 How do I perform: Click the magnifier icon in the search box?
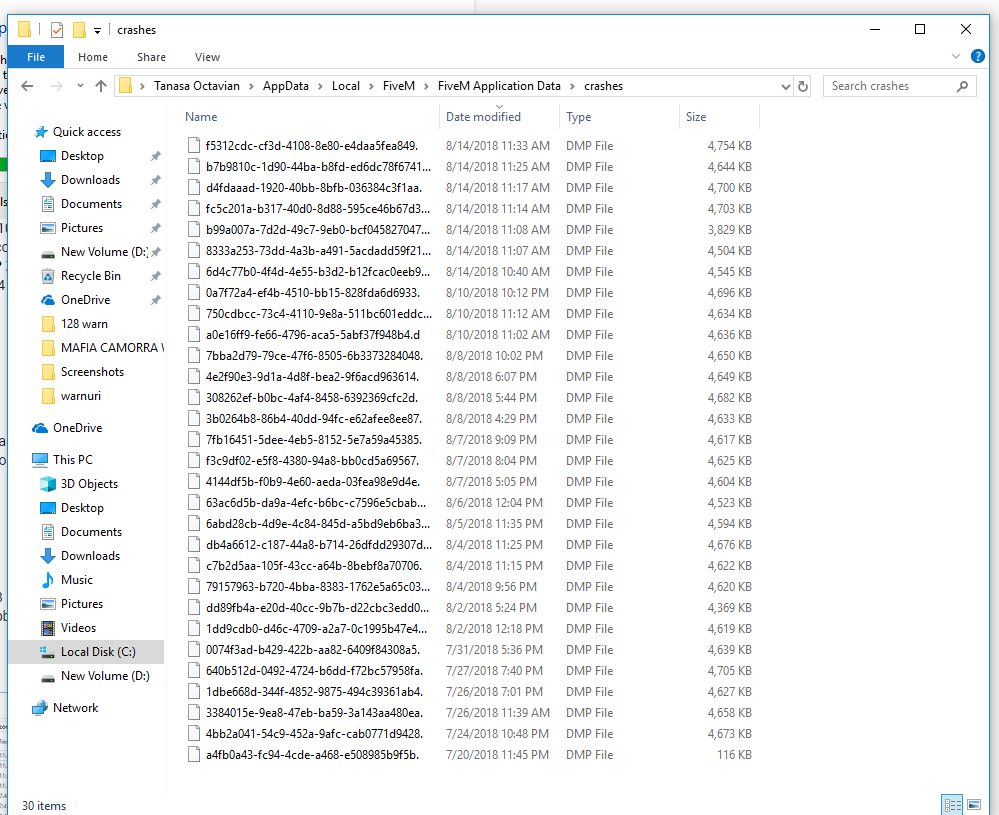pos(961,86)
